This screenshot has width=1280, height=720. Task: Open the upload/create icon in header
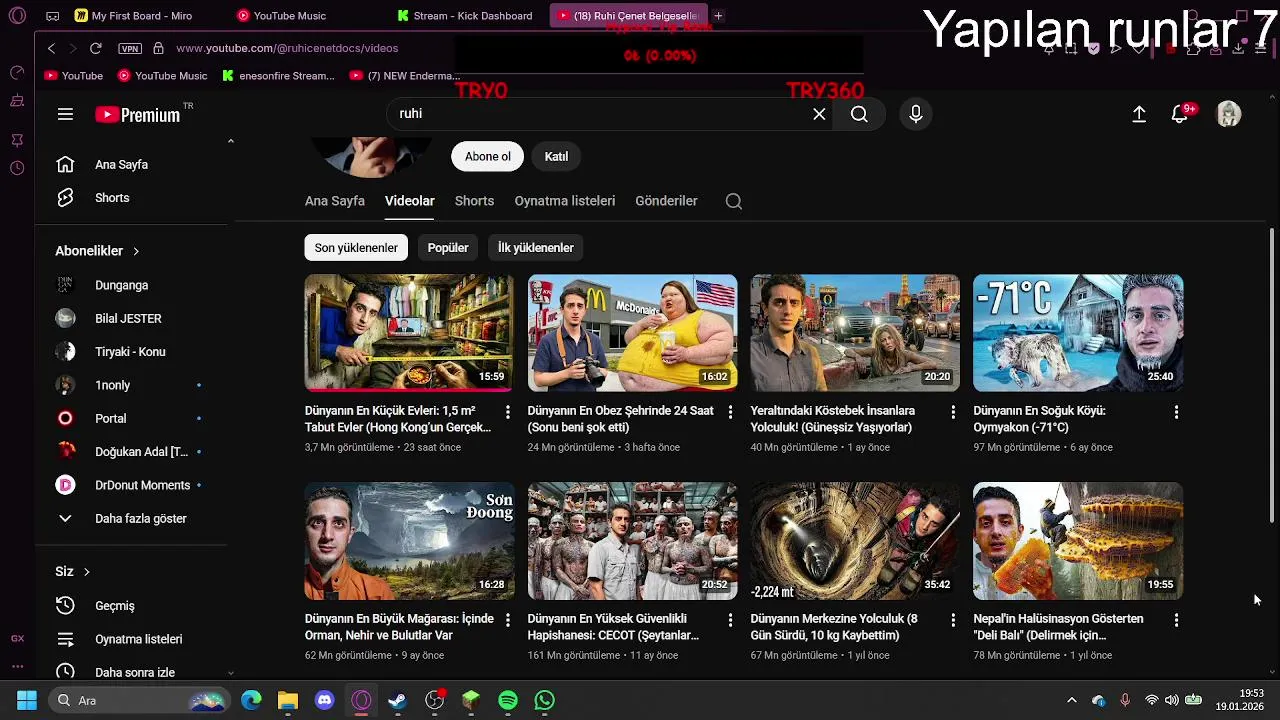tap(1139, 114)
